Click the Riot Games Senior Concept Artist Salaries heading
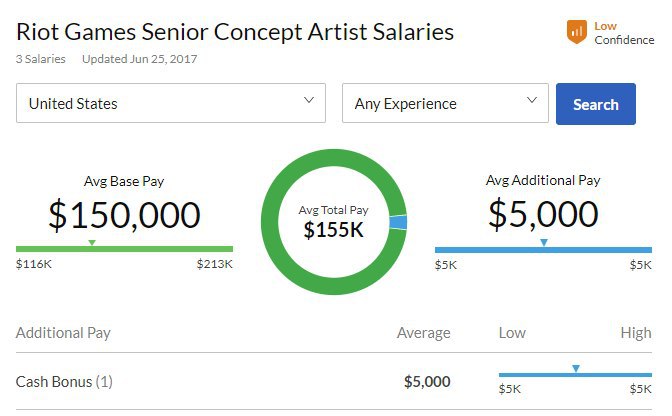672x416 pixels. point(235,32)
